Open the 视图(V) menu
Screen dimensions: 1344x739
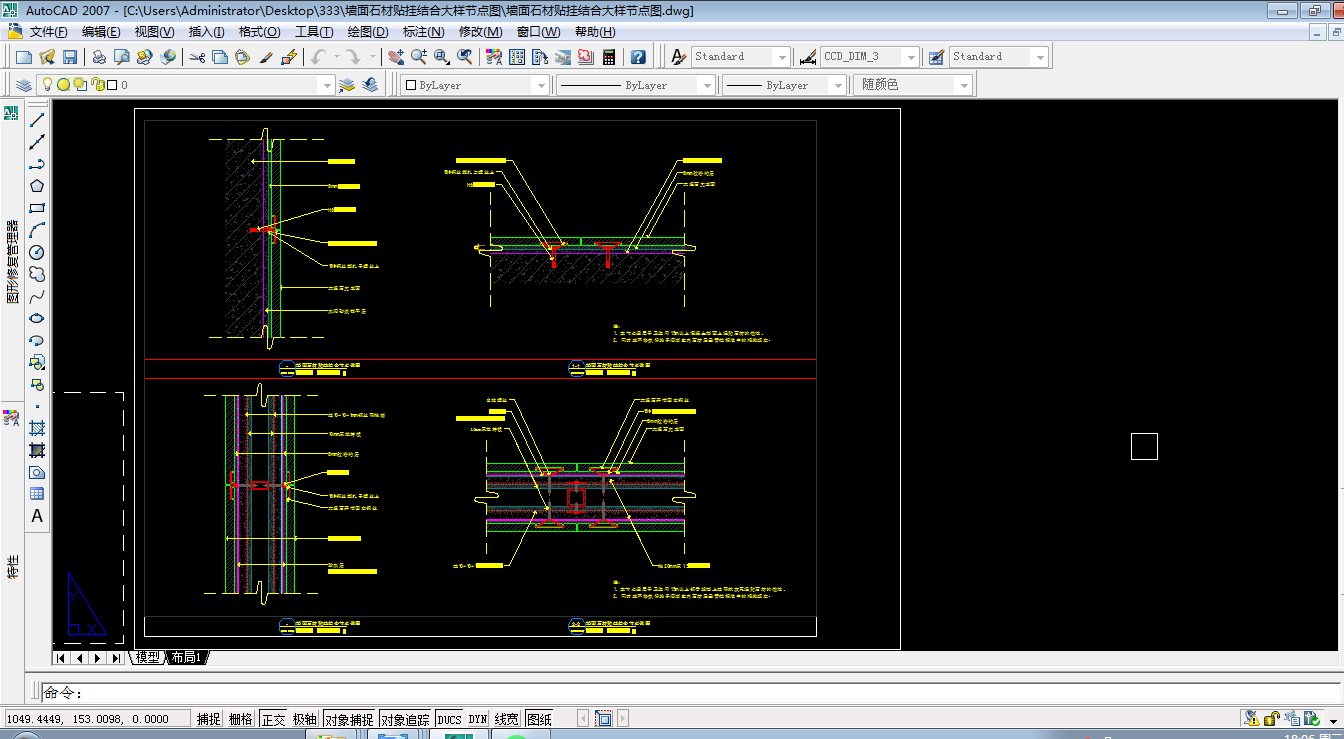click(154, 32)
